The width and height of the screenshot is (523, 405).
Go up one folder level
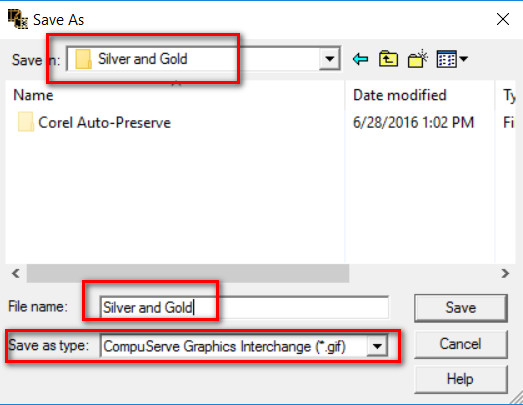coord(388,59)
